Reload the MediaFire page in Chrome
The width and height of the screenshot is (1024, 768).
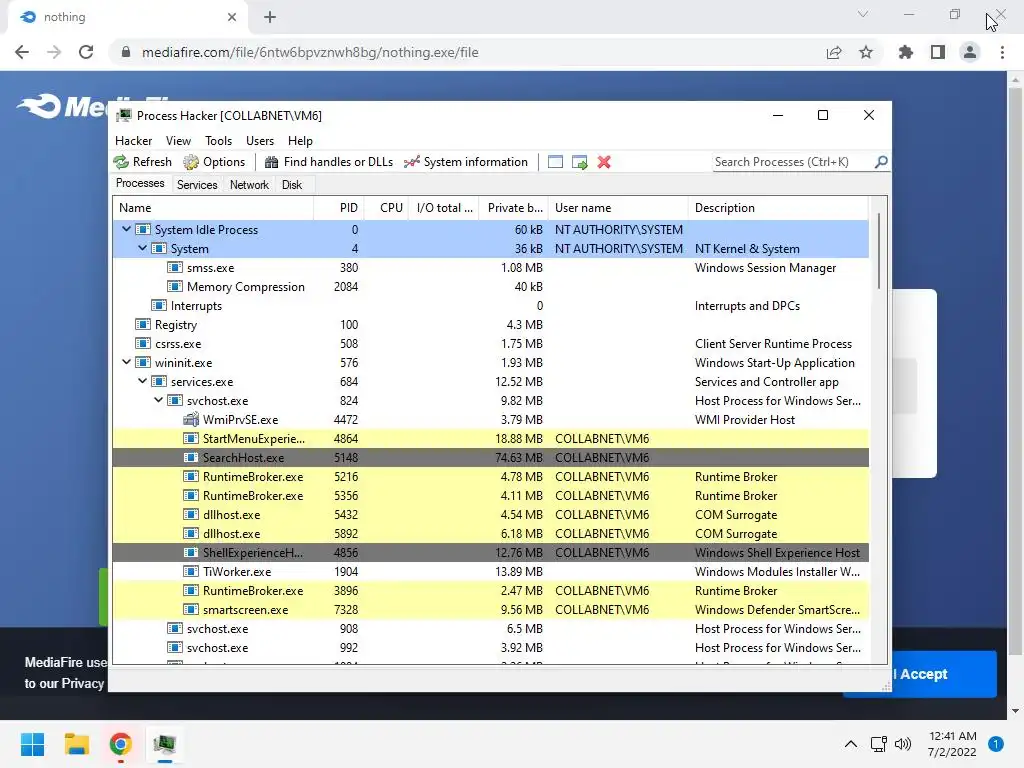pos(86,52)
